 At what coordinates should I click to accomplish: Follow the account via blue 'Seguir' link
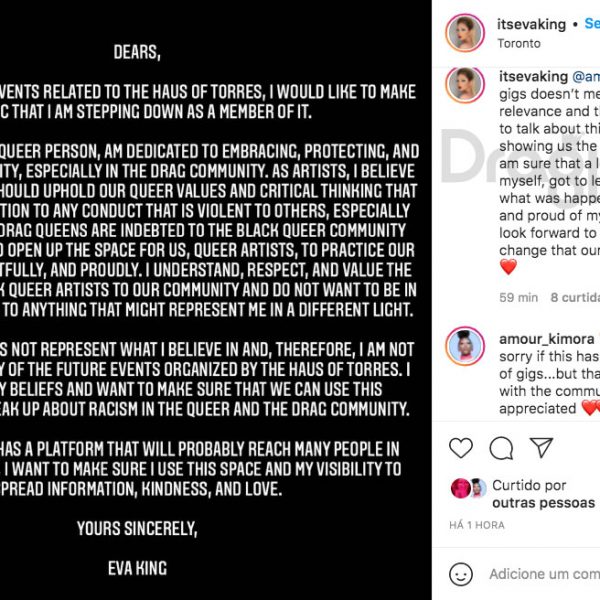[592, 24]
